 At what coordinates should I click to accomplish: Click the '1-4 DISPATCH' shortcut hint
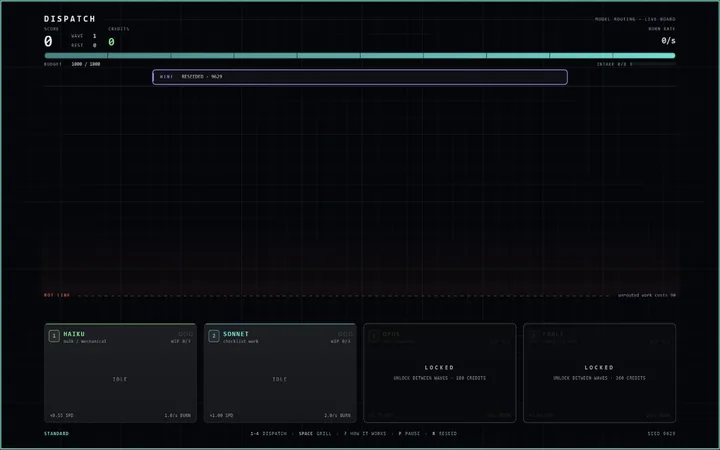tap(269, 433)
